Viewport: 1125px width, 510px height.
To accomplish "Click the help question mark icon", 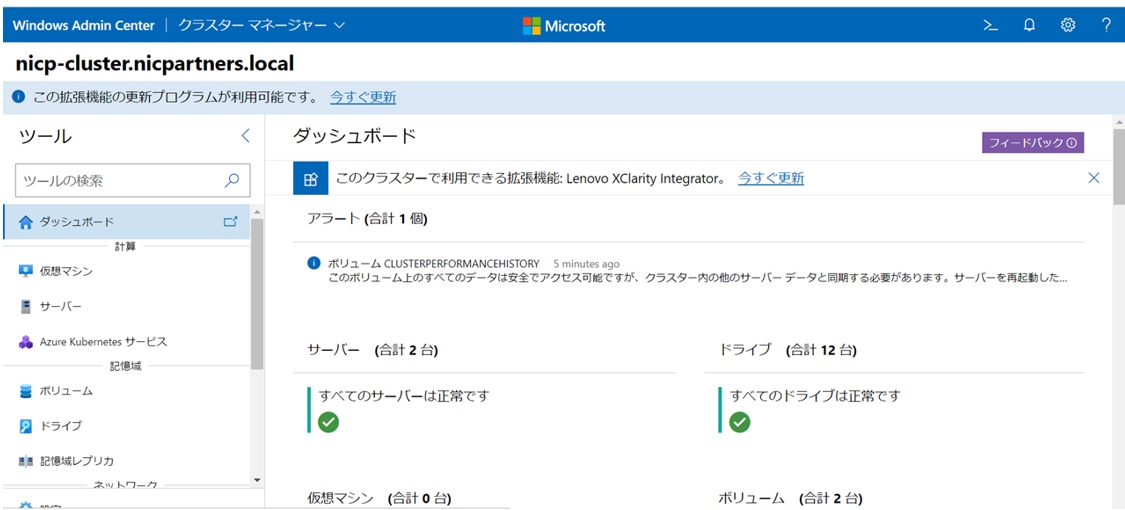I will [x=1106, y=25].
